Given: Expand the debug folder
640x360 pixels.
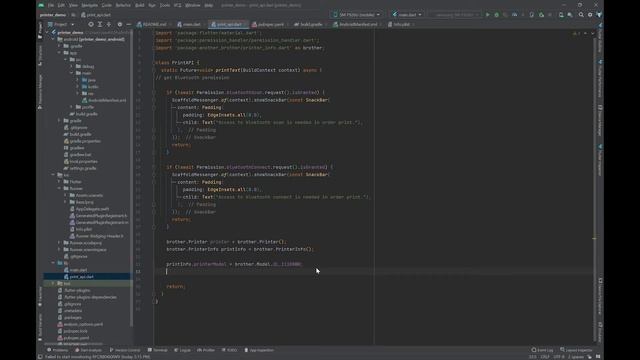Looking at the screenshot, I should 72,67.
